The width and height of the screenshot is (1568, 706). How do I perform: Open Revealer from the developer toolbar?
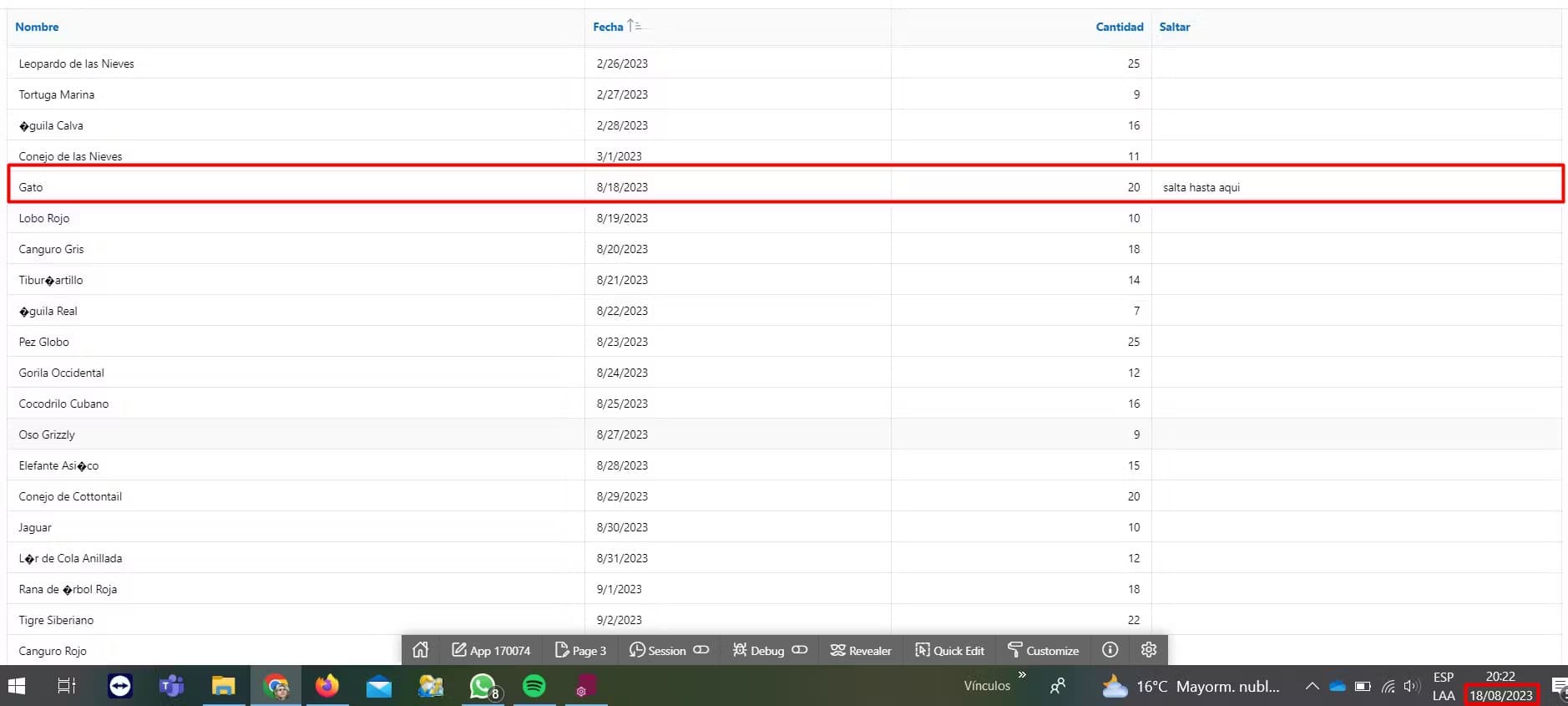click(x=861, y=650)
